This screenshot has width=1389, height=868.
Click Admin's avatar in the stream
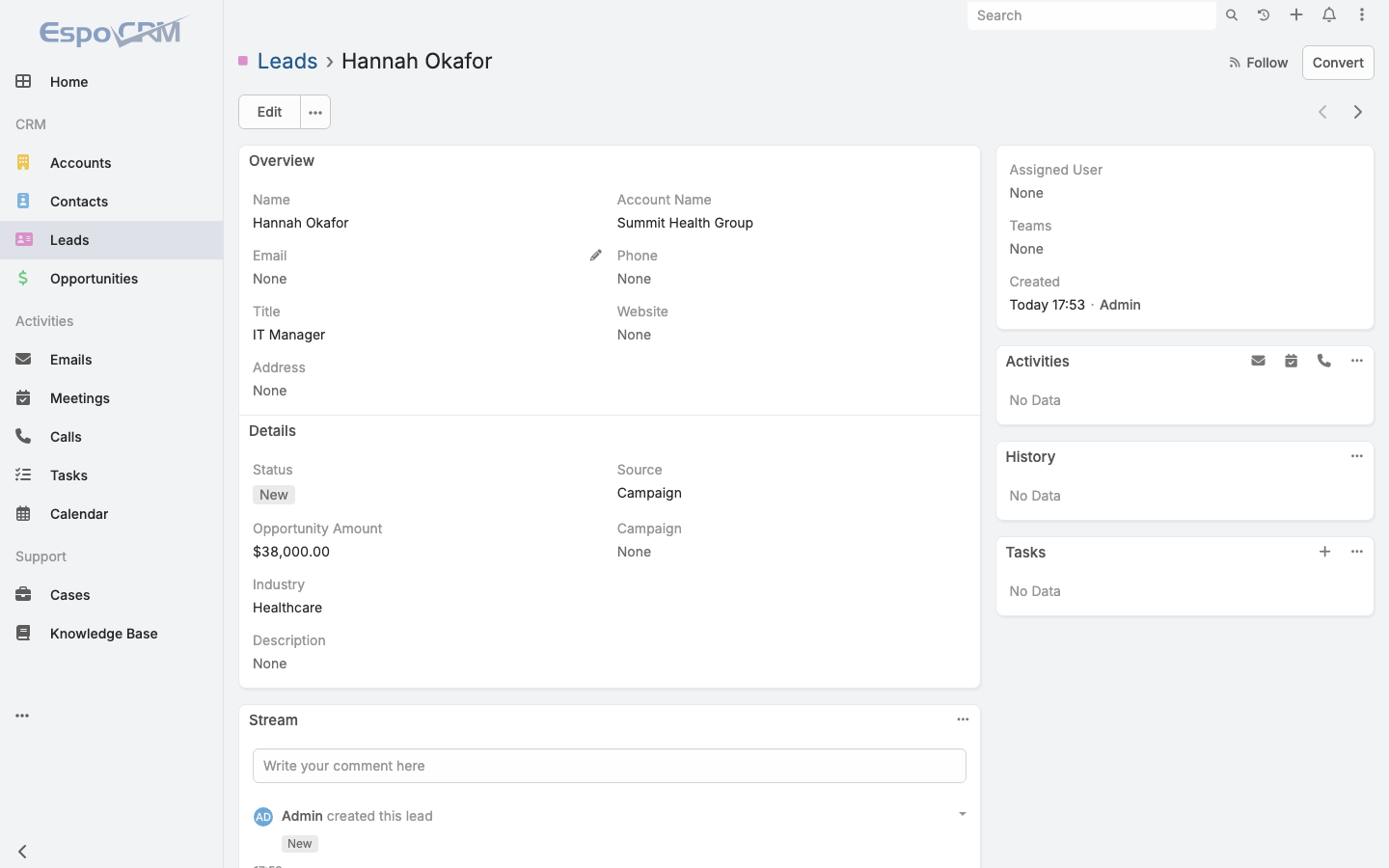point(263,817)
